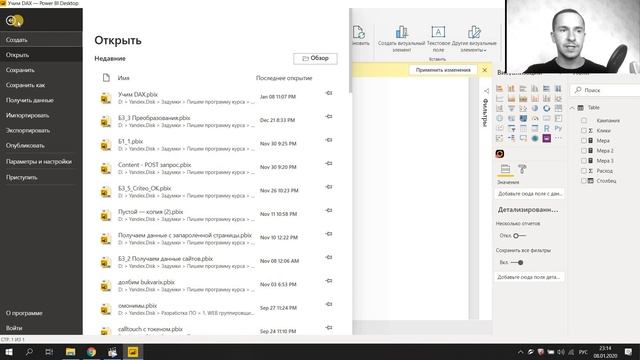640x360 pixels.
Task: Tick the Мера field checkbox
Action: 584,140
